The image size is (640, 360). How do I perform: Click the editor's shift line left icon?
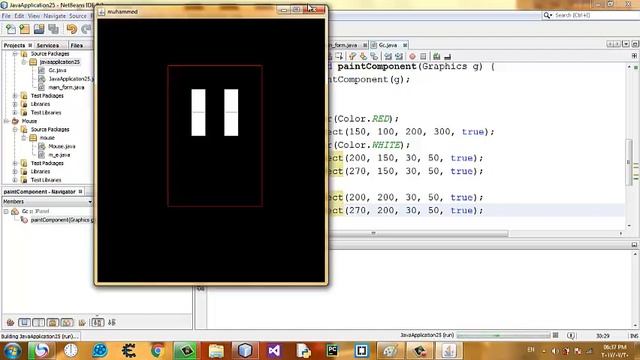click(388, 56)
